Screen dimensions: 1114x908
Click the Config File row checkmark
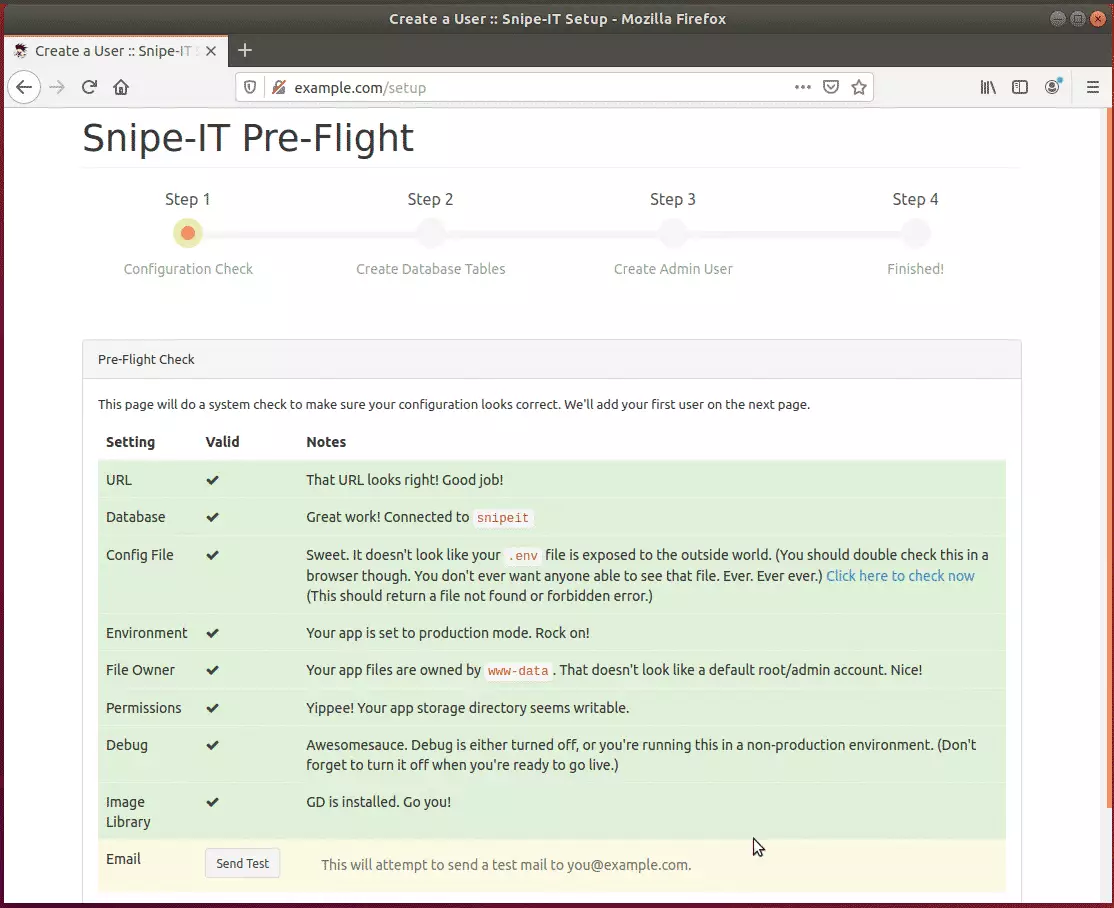click(212, 556)
